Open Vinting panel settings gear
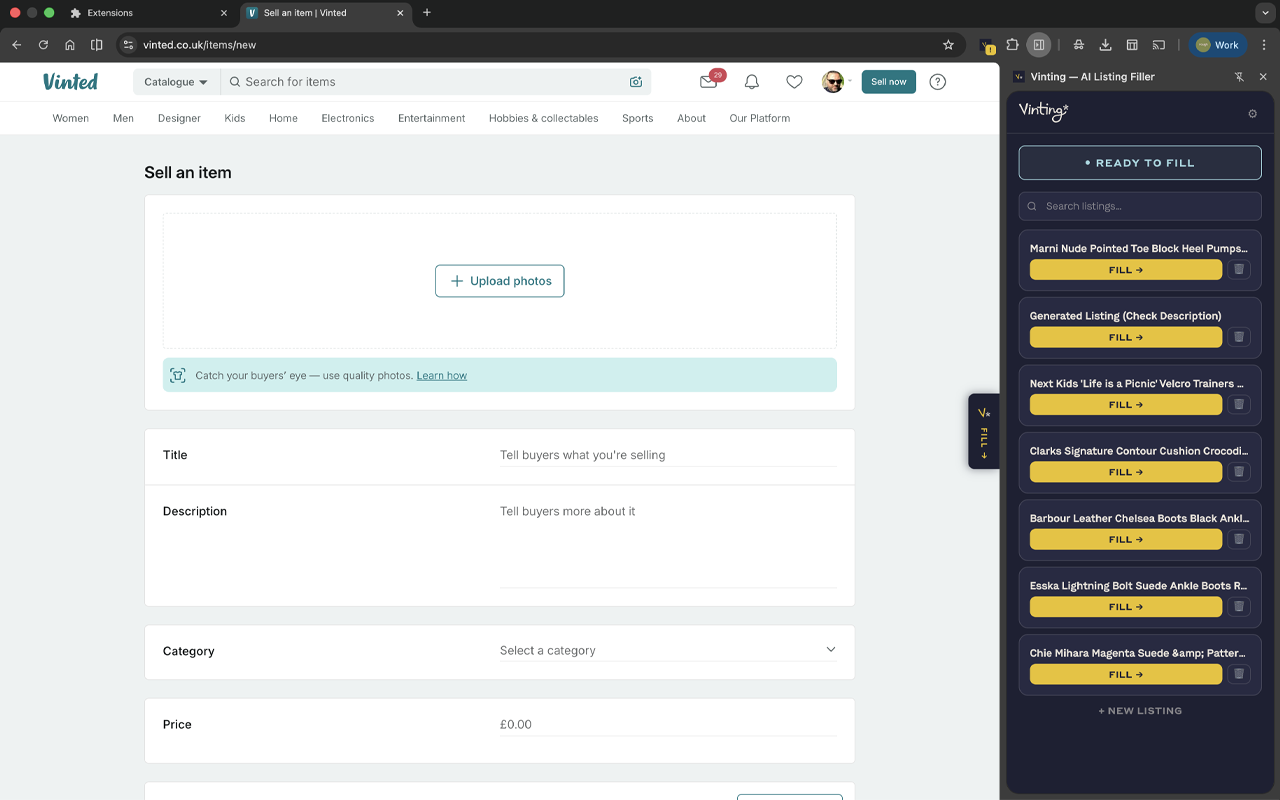This screenshot has height=800, width=1280. (x=1252, y=114)
